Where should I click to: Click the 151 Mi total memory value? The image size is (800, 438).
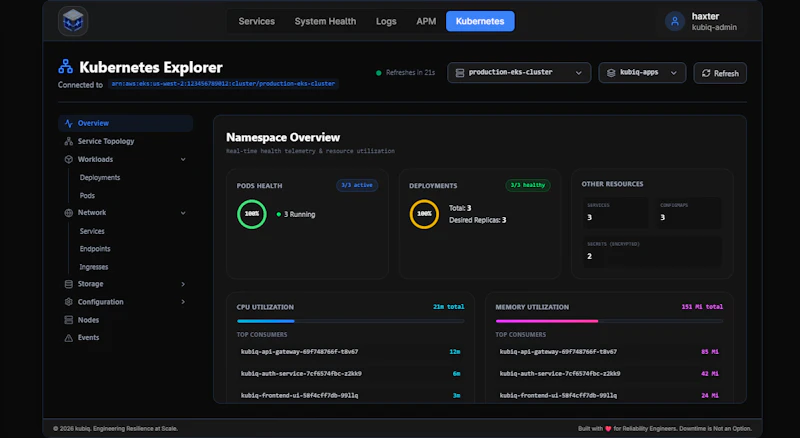702,307
